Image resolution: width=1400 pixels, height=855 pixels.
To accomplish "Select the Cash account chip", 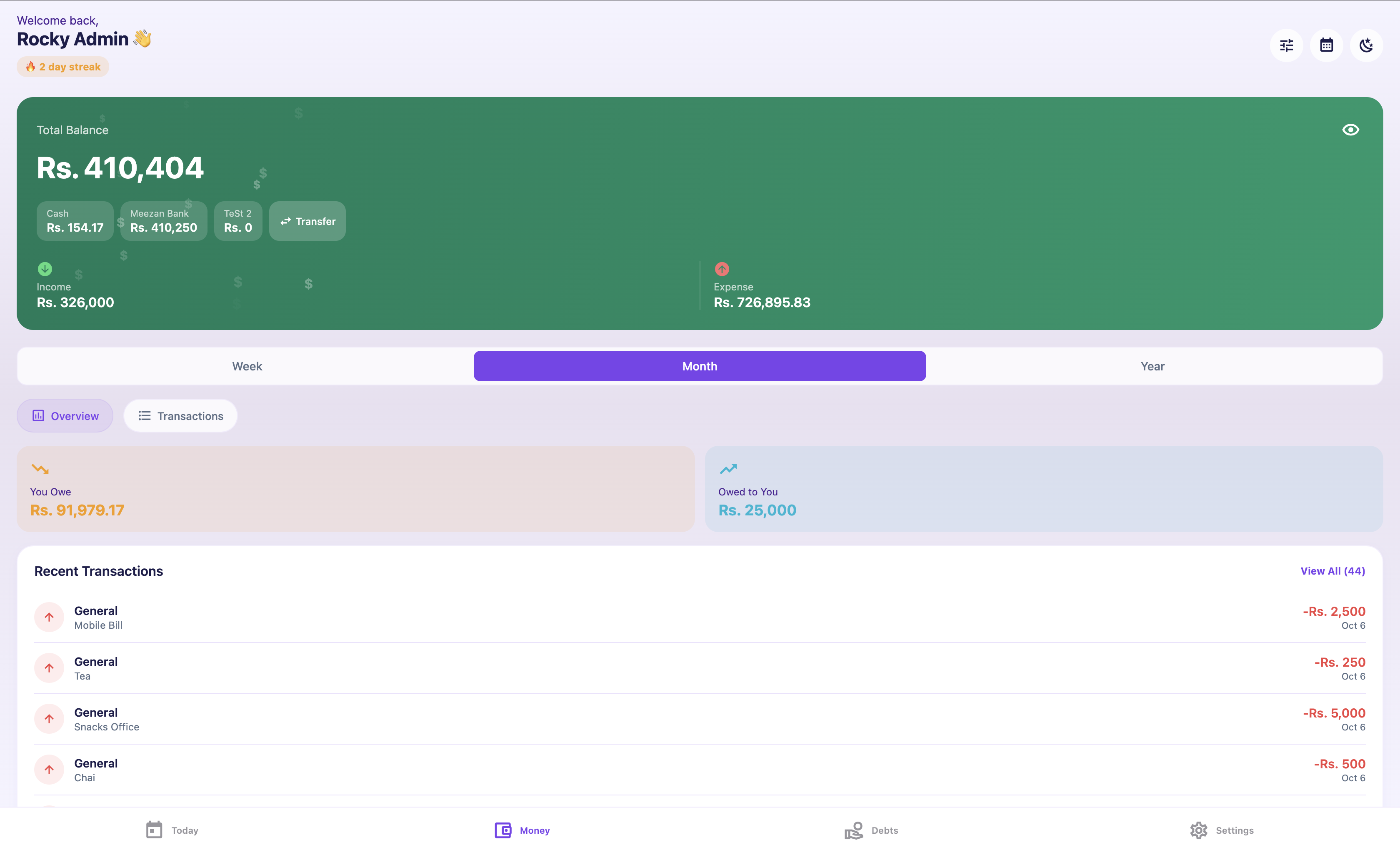I will click(75, 221).
